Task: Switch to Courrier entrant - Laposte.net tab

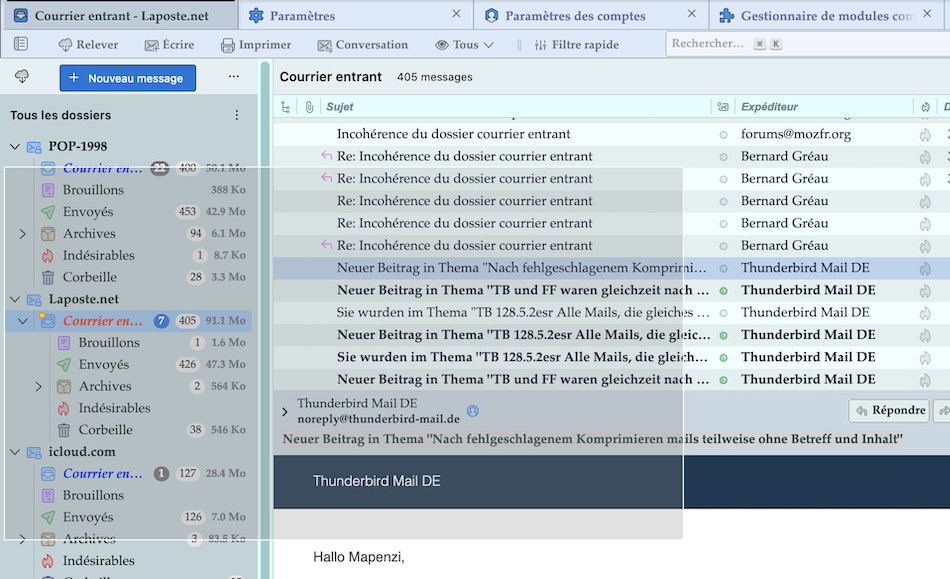Action: coord(121,16)
